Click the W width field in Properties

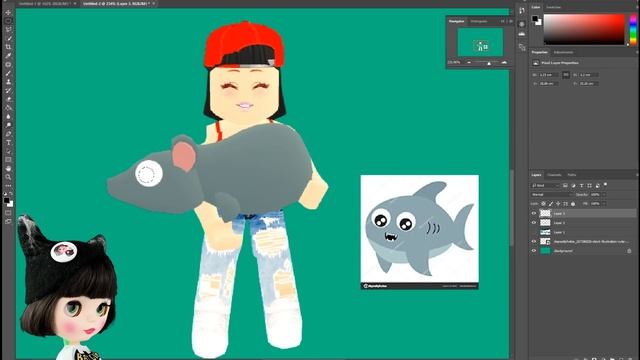pos(548,75)
